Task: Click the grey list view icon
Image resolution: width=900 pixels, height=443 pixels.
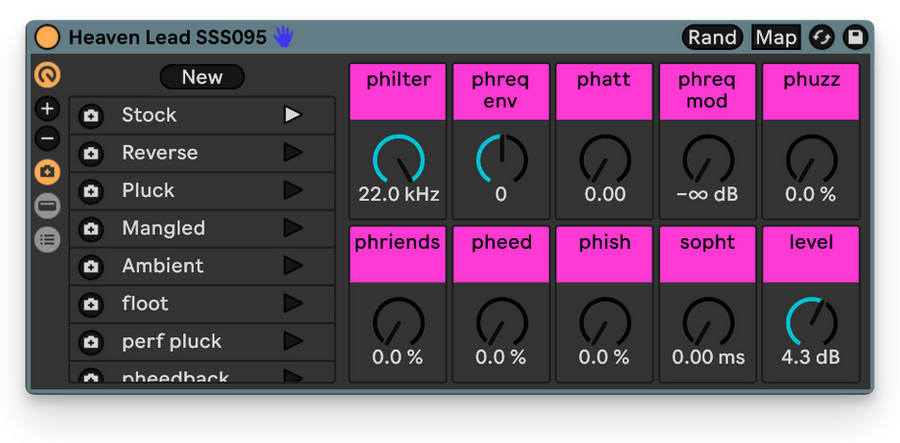Action: click(x=48, y=239)
